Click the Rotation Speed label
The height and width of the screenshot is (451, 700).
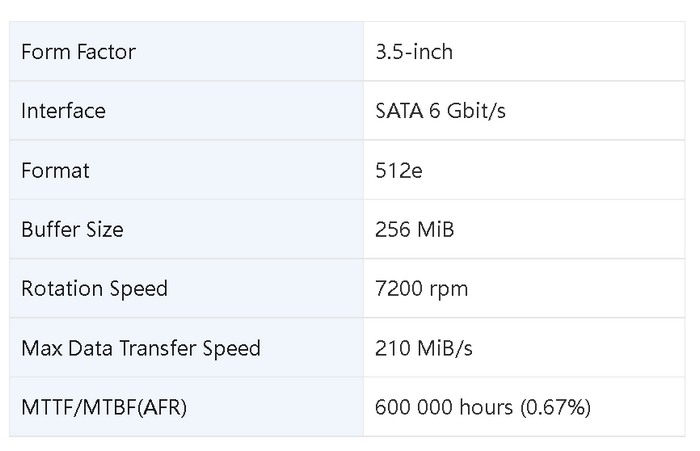94,289
